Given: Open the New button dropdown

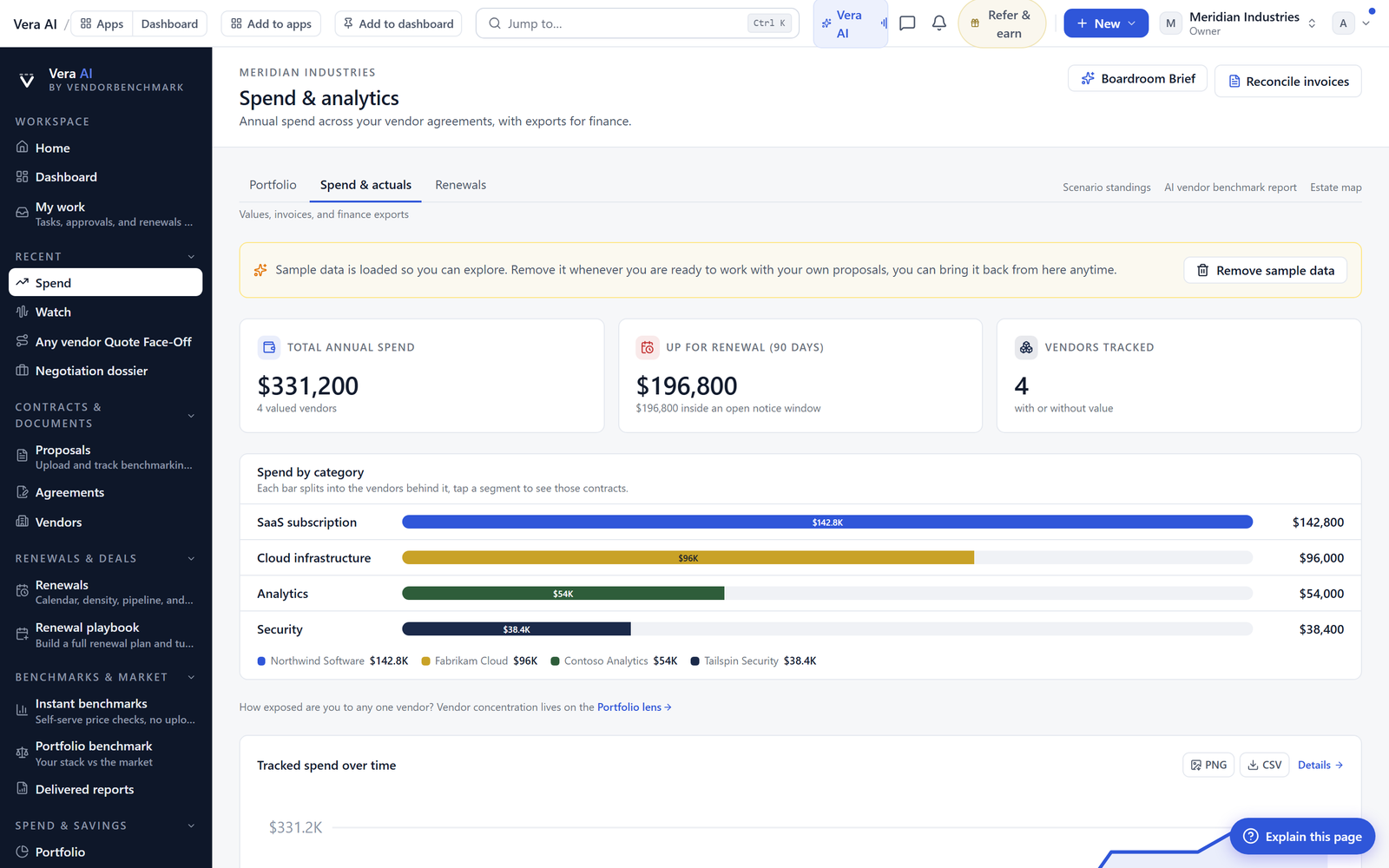Looking at the screenshot, I should click(x=1106, y=23).
